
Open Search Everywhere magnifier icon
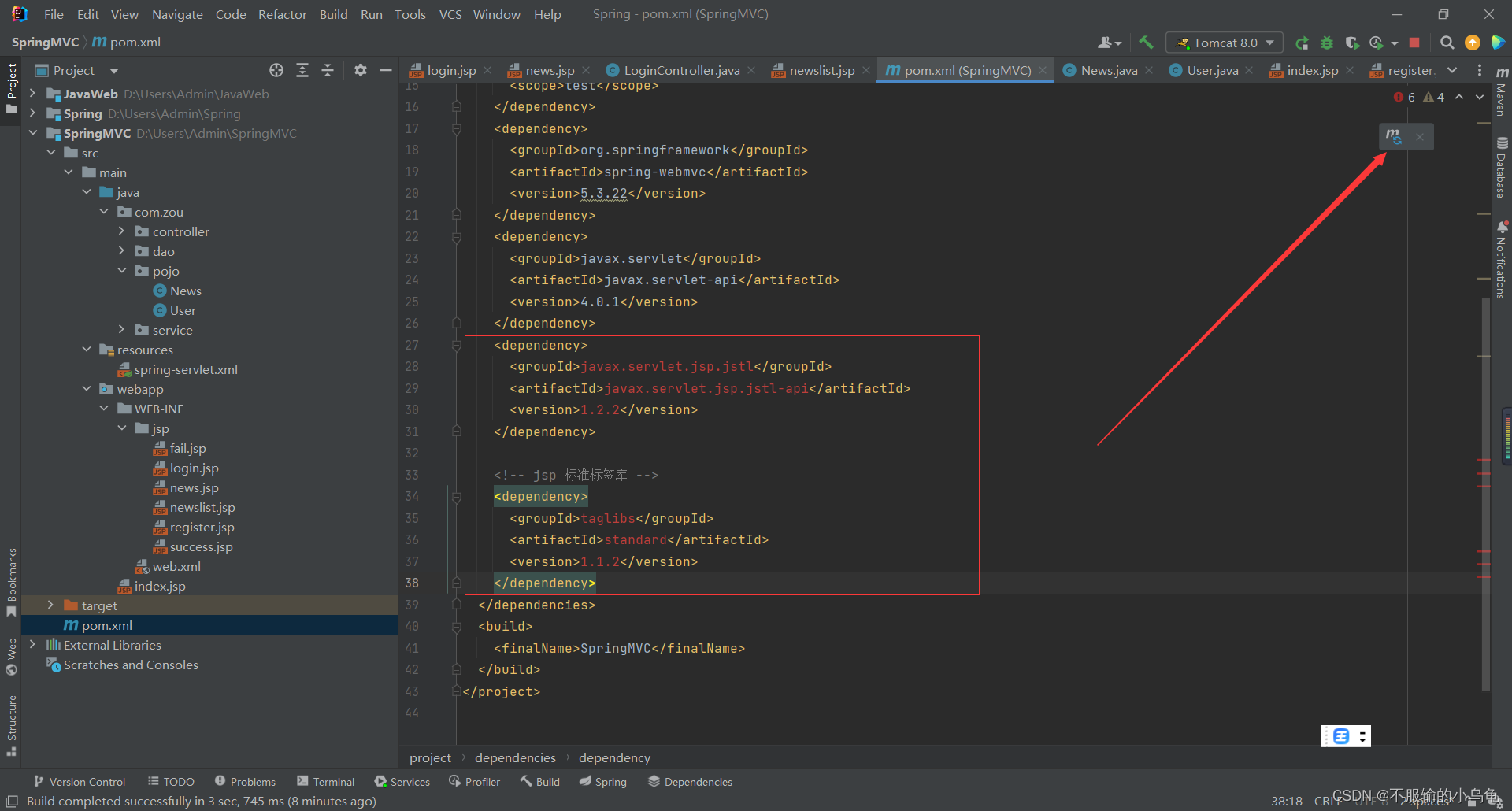tap(1447, 43)
